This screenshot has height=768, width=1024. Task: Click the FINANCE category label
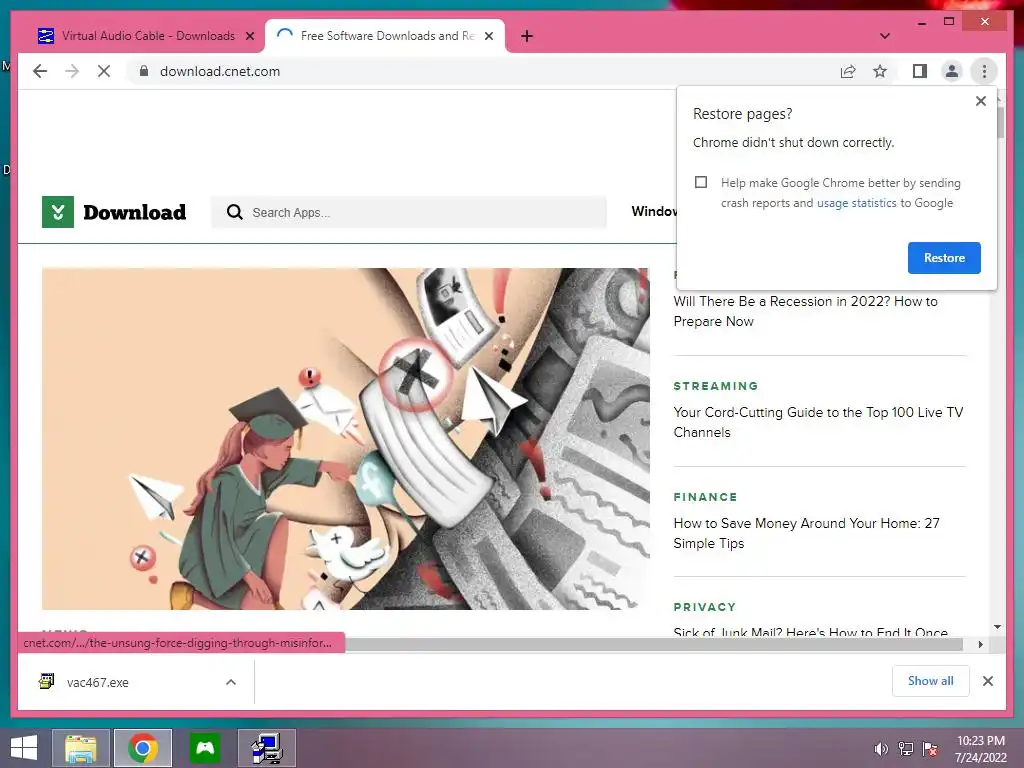pos(705,497)
